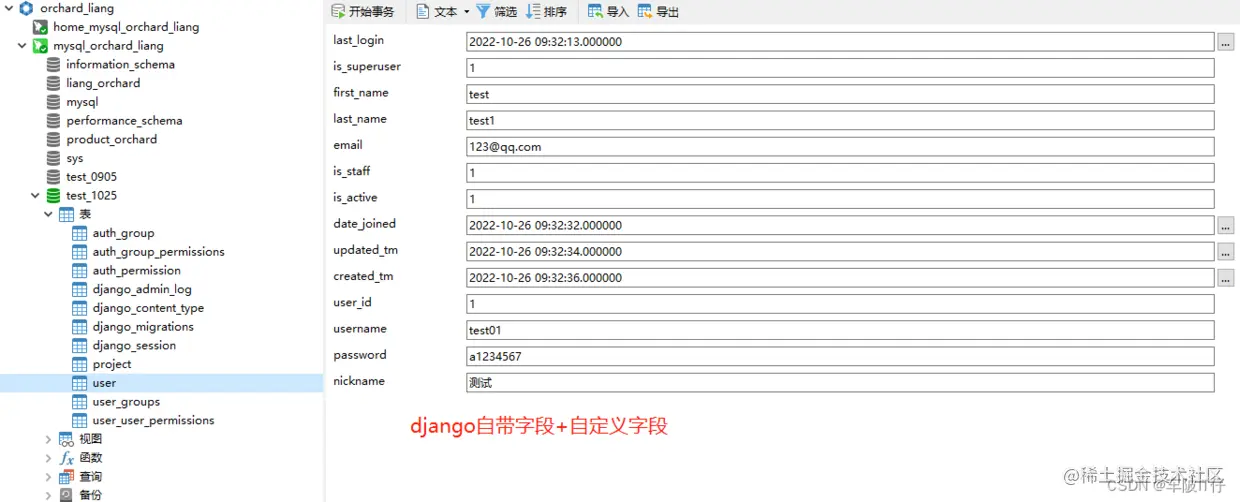Screen dimensions: 1240x502
Task: Open the editor button beside last_login
Action: pyautogui.click(x=1226, y=42)
